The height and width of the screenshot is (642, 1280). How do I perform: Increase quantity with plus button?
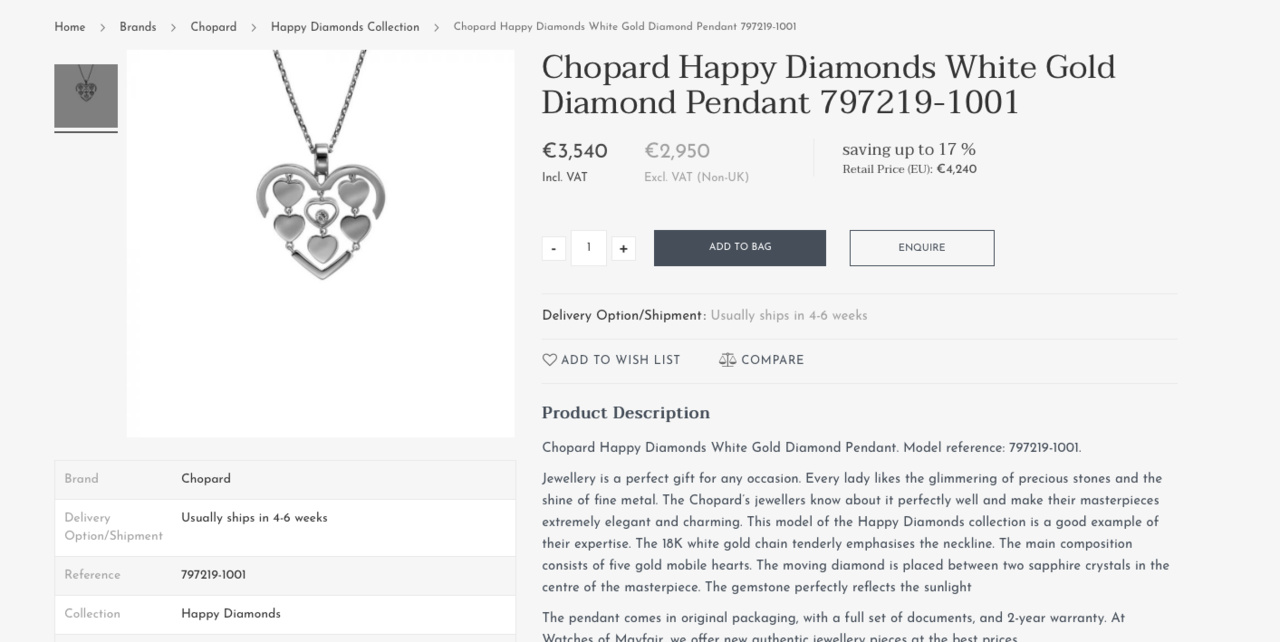(623, 249)
